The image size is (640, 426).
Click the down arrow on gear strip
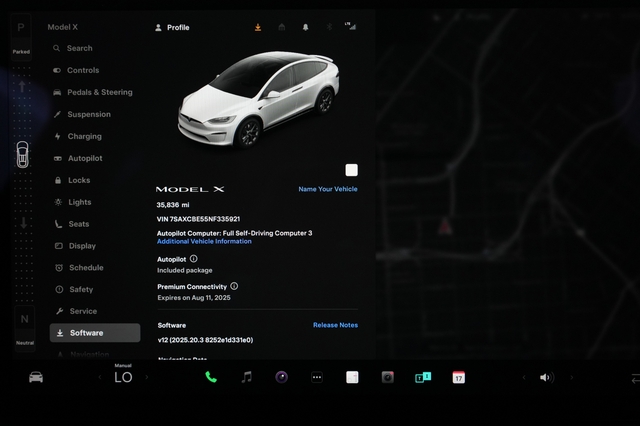click(23, 223)
